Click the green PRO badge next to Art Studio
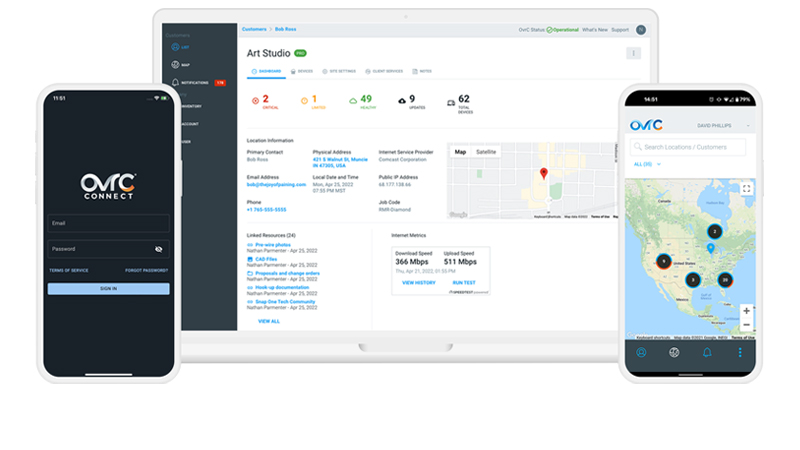Screen dimensions: 800x450 [300, 53]
